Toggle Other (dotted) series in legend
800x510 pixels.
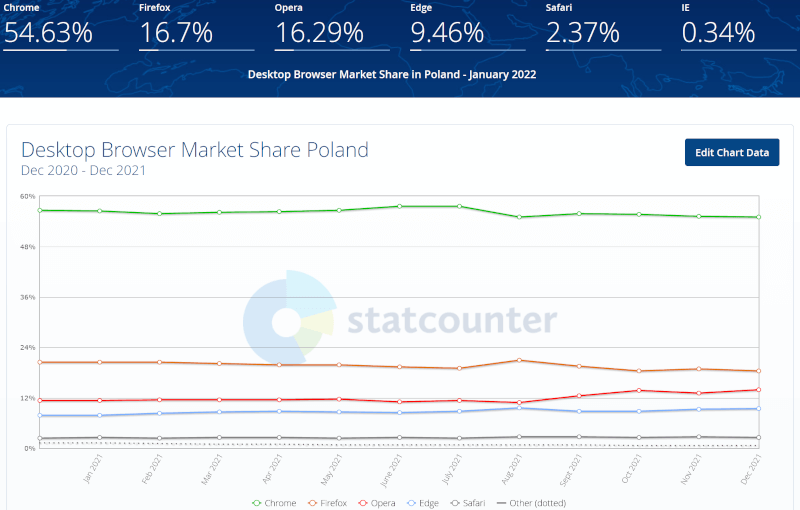[538, 503]
